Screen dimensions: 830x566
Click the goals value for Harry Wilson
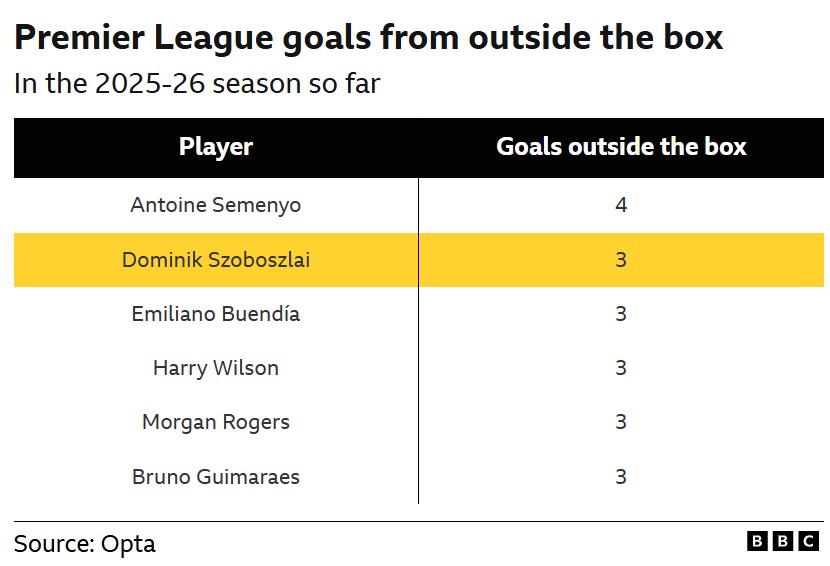(x=621, y=368)
